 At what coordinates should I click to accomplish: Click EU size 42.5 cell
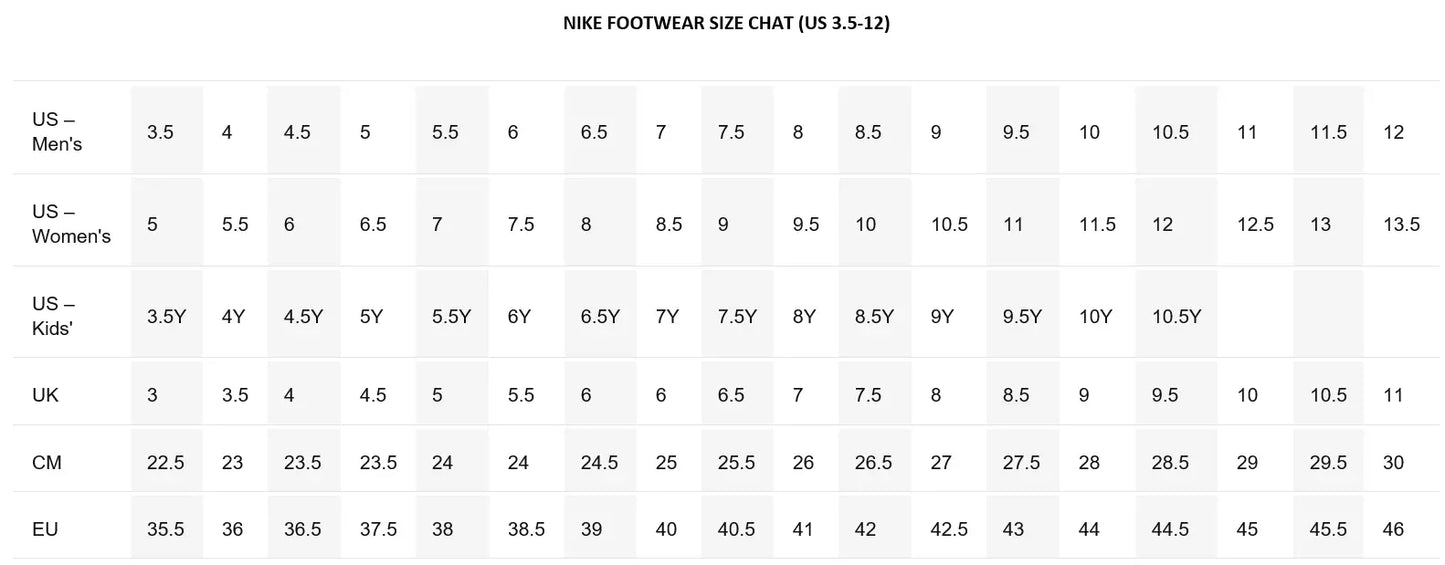[949, 529]
